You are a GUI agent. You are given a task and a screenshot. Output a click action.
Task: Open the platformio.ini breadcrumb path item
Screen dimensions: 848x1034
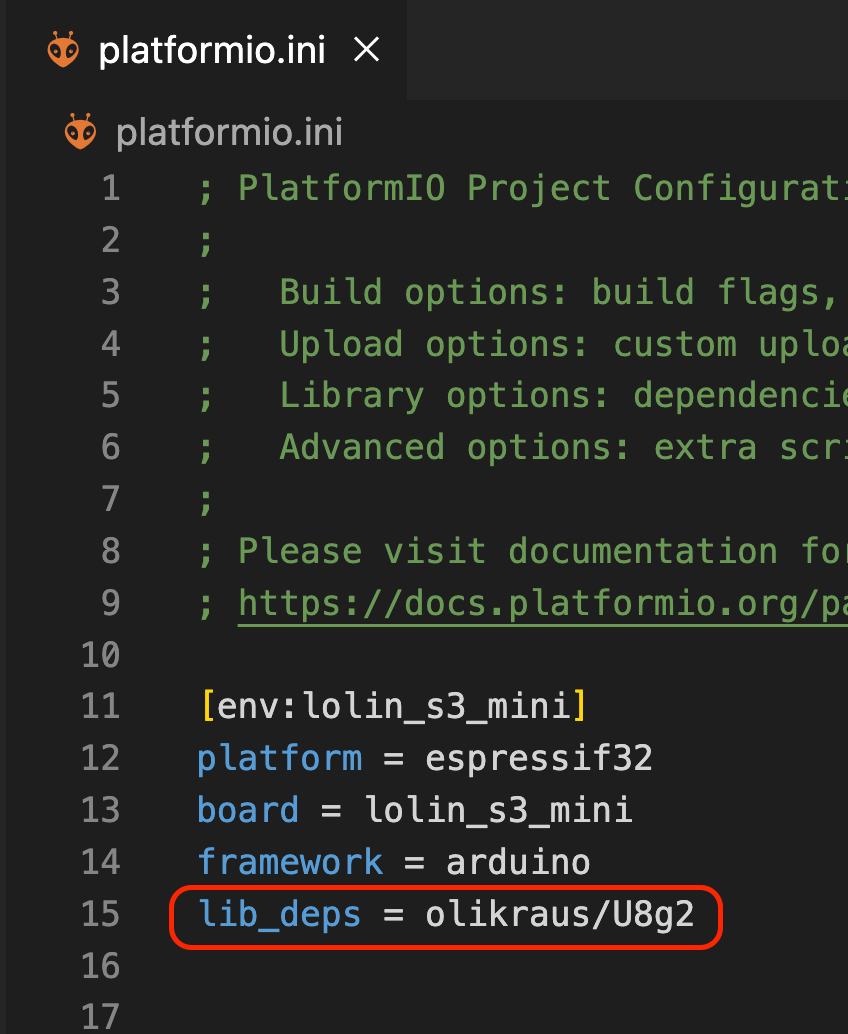tap(229, 132)
